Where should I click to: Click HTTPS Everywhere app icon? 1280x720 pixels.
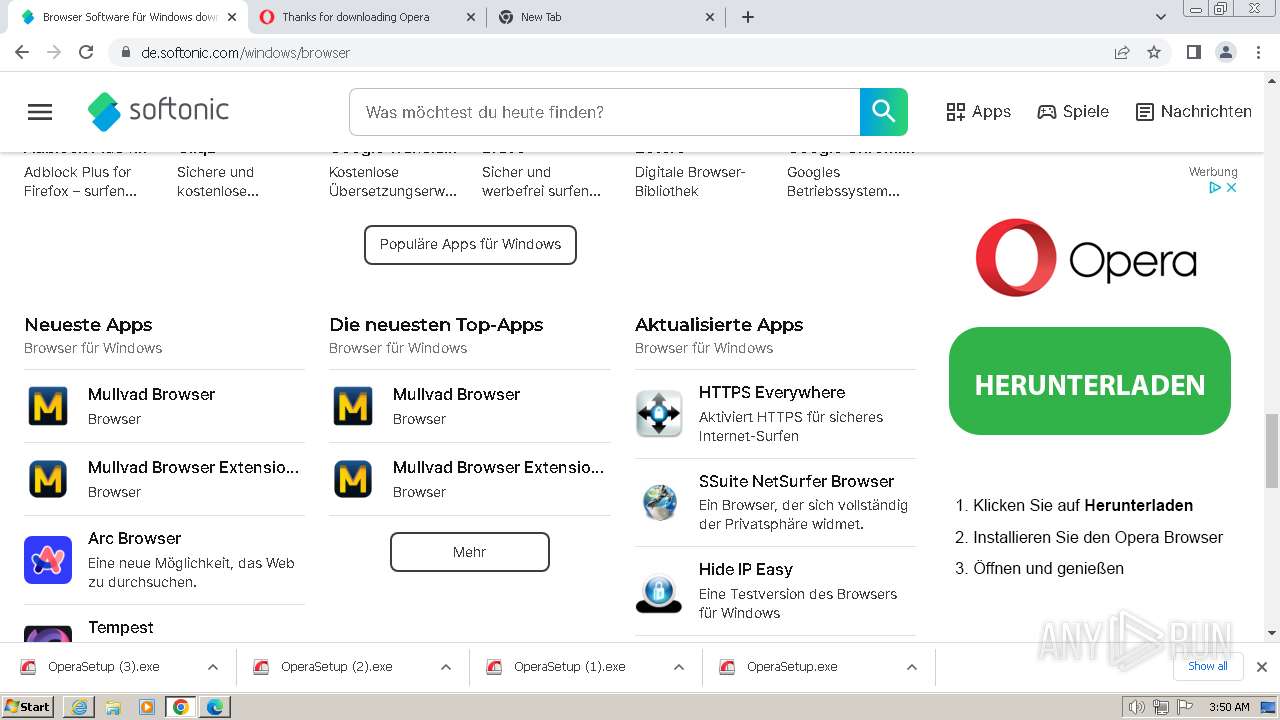(659, 414)
